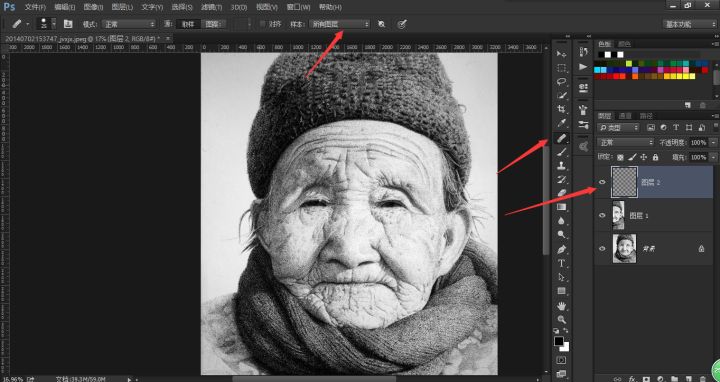Image resolution: width=720 pixels, height=382 pixels.
Task: Toggle lock position
Action: [x=643, y=157]
